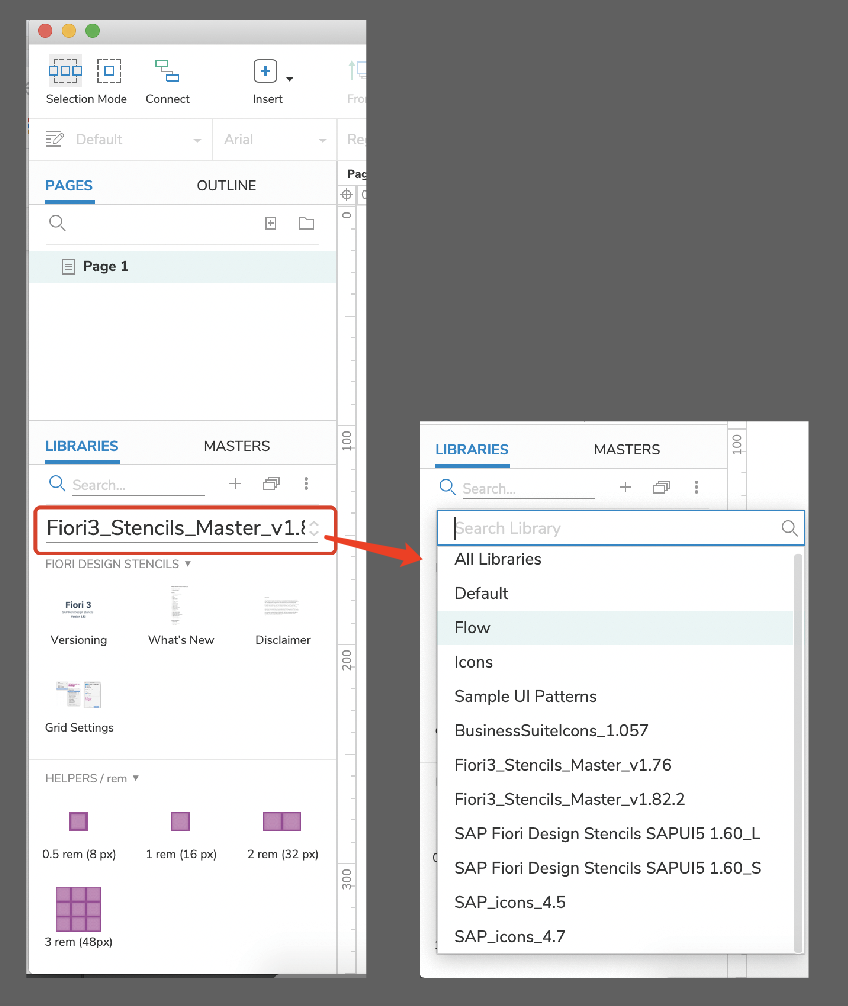
Task: Click the right panel Search field
Action: [x=529, y=489]
